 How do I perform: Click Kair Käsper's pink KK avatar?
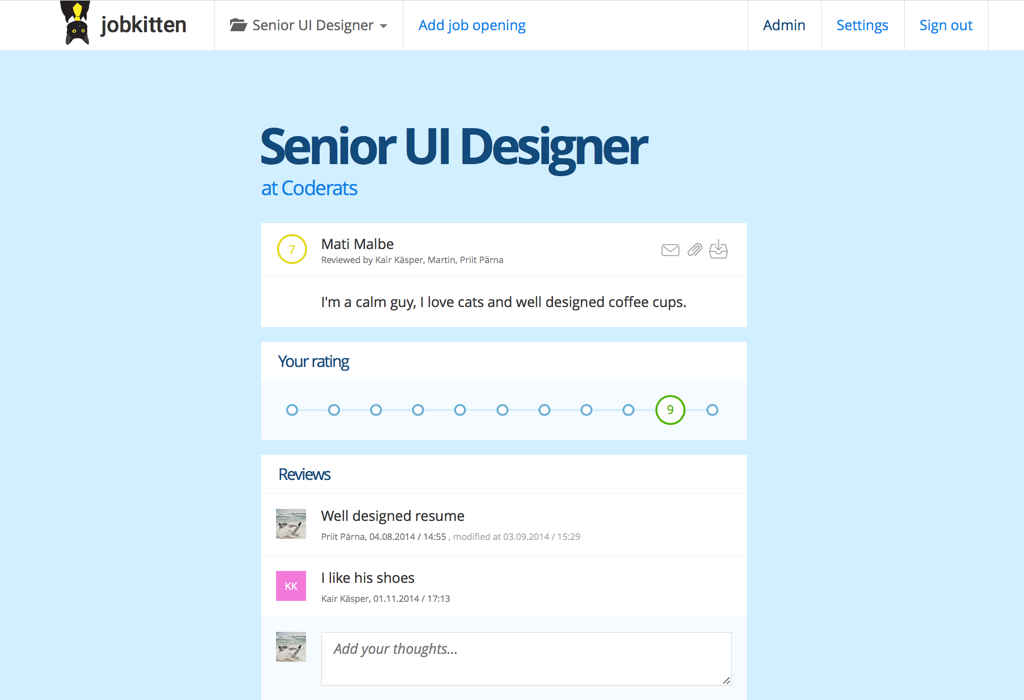291,586
